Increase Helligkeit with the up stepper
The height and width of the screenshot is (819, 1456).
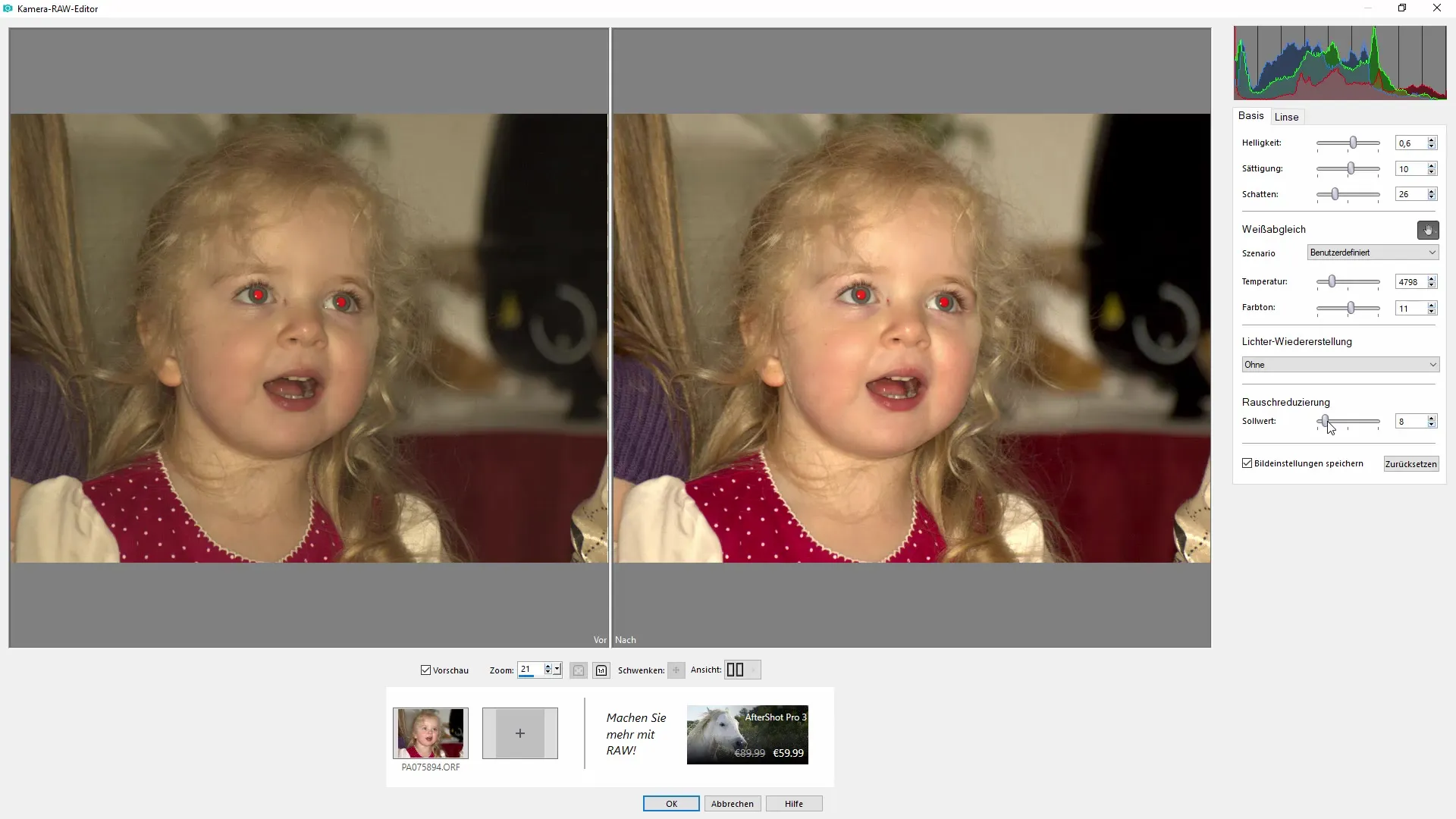tap(1432, 140)
